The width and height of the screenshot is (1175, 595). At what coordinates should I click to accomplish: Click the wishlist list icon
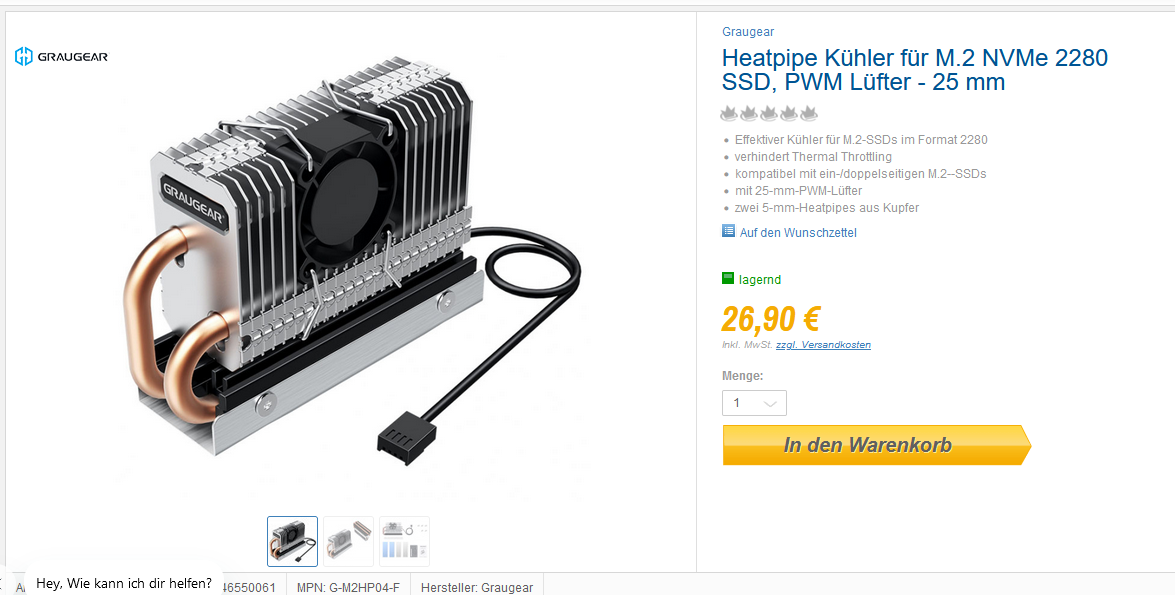pos(728,231)
